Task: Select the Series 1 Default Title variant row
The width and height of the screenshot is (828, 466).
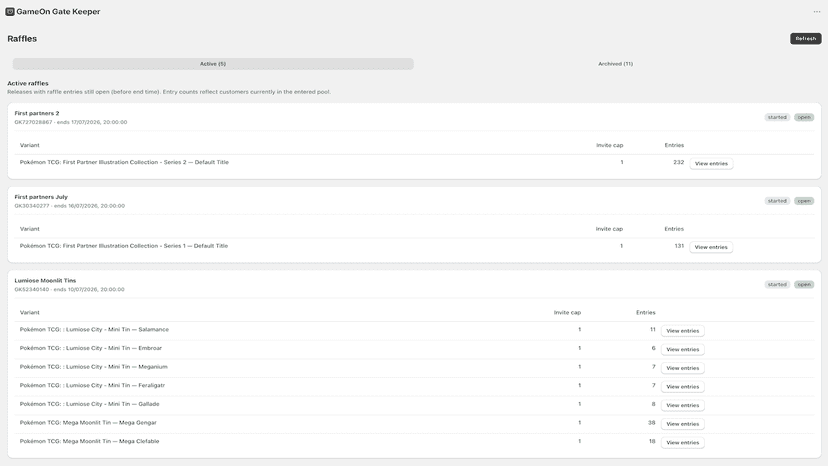Action: [x=415, y=246]
